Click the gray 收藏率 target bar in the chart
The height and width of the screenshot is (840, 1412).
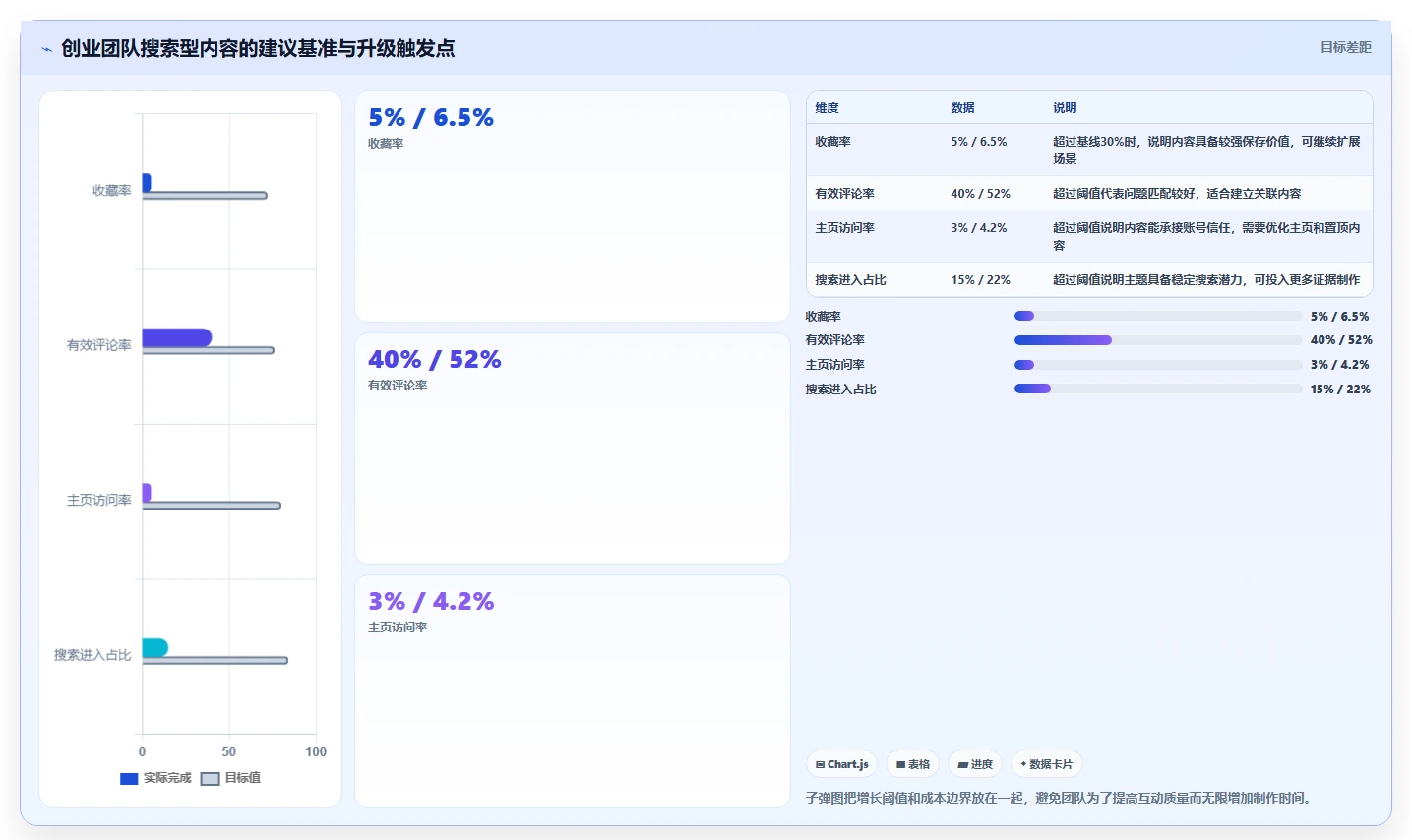pyautogui.click(x=205, y=196)
